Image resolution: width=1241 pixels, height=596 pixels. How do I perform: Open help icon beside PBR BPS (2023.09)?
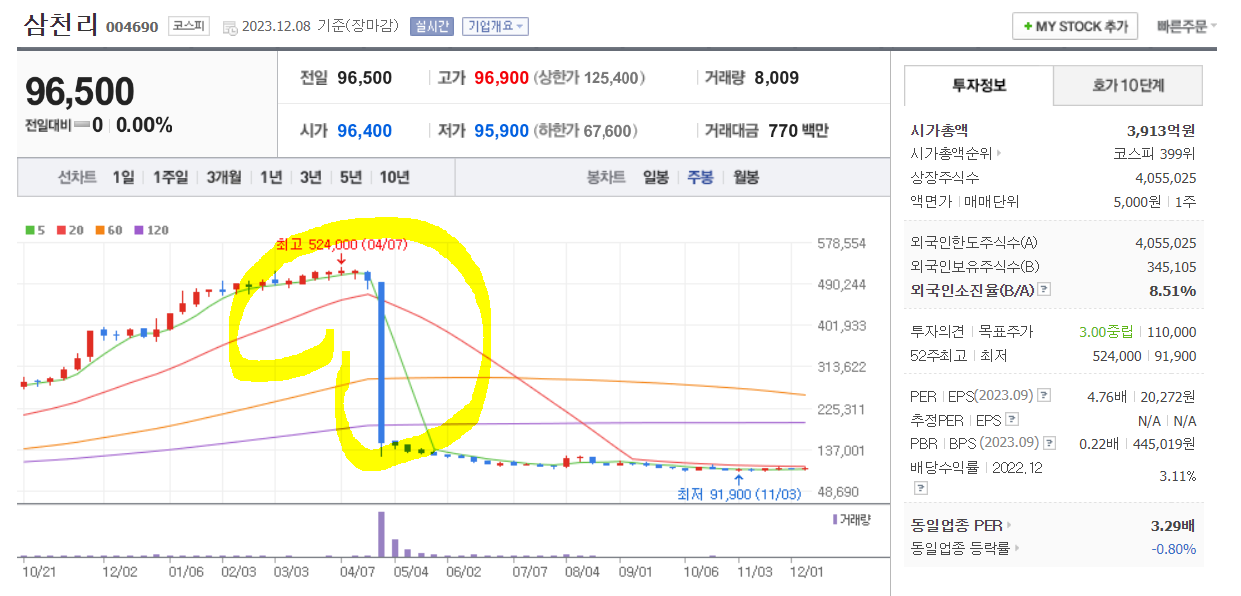pos(1048,443)
